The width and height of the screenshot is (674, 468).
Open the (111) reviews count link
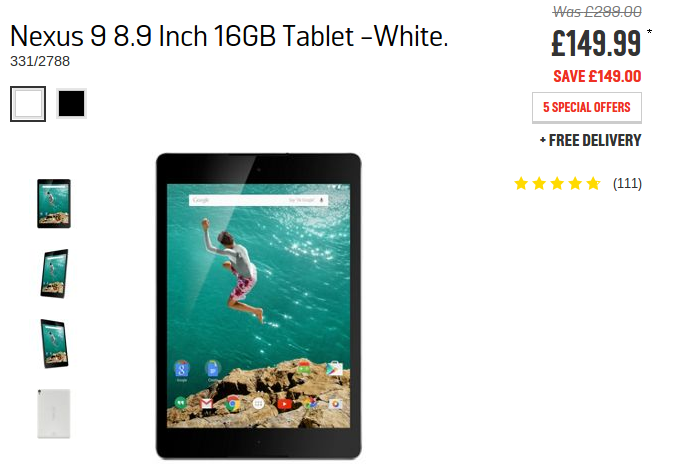[x=627, y=184]
